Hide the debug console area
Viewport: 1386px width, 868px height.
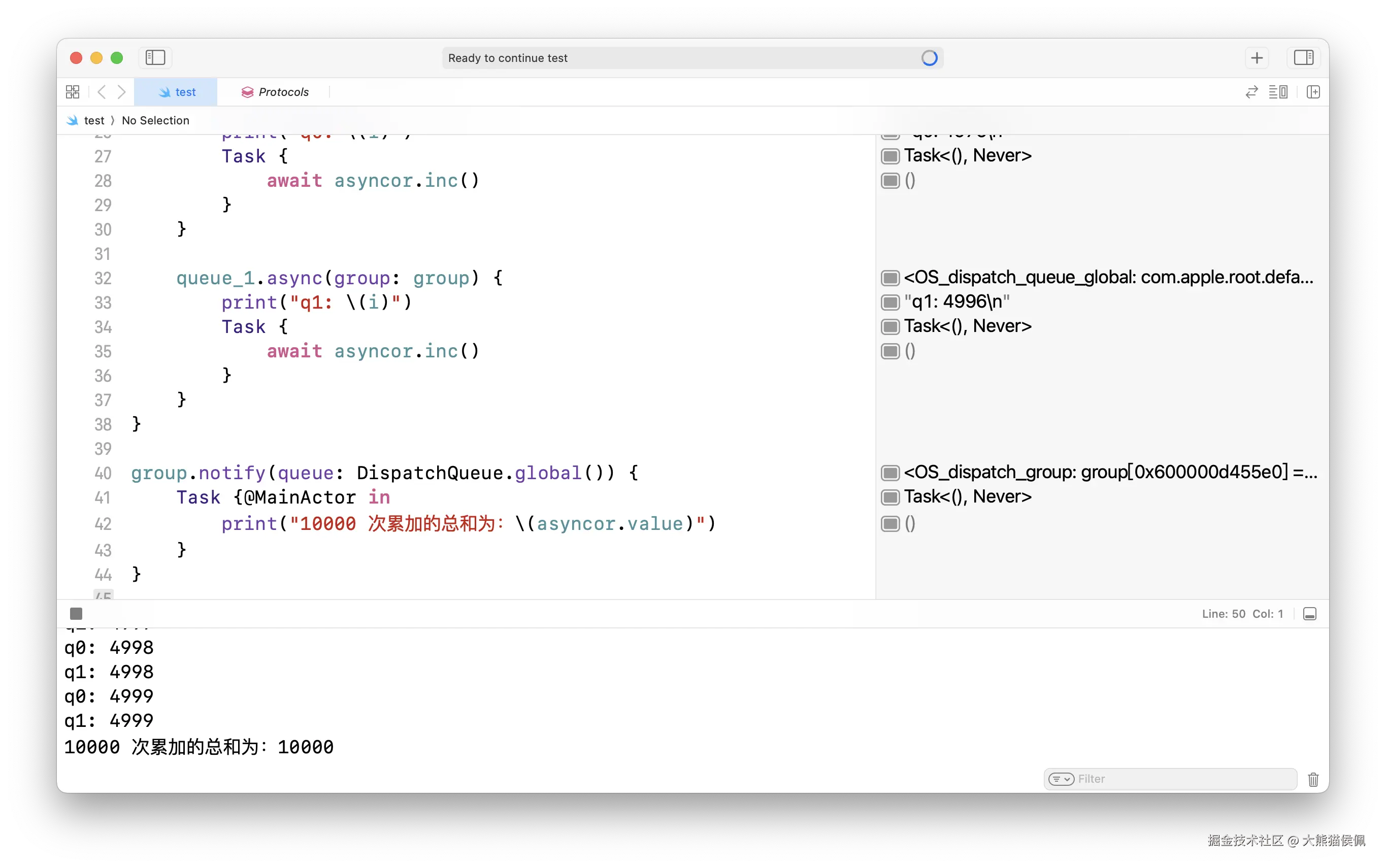1310,614
